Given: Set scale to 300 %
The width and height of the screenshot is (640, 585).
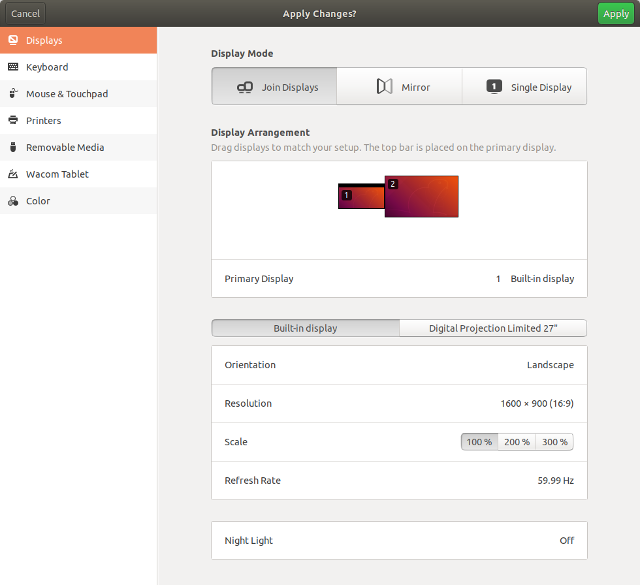Looking at the screenshot, I should [554, 442].
